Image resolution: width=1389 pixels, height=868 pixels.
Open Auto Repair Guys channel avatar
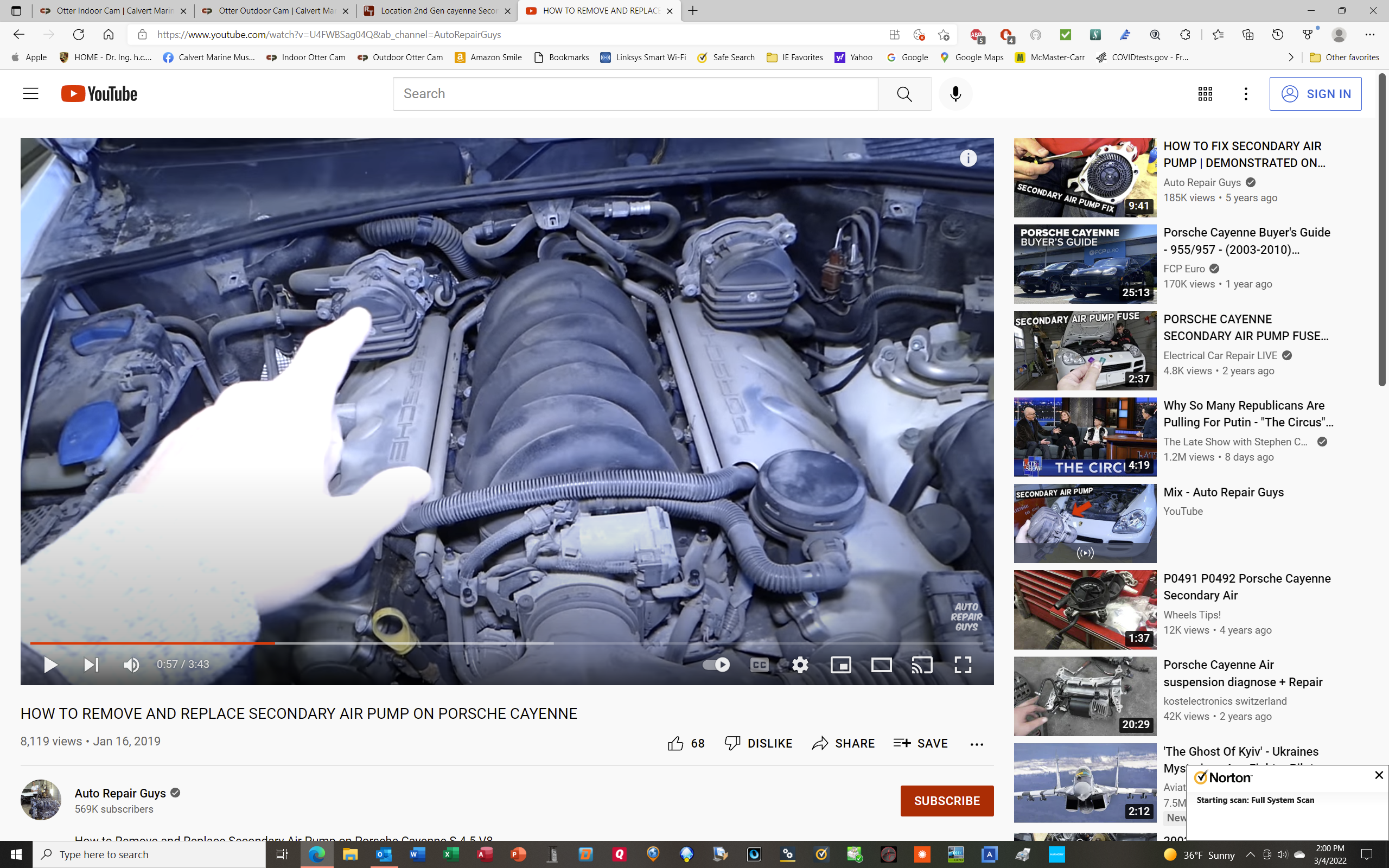click(x=41, y=799)
